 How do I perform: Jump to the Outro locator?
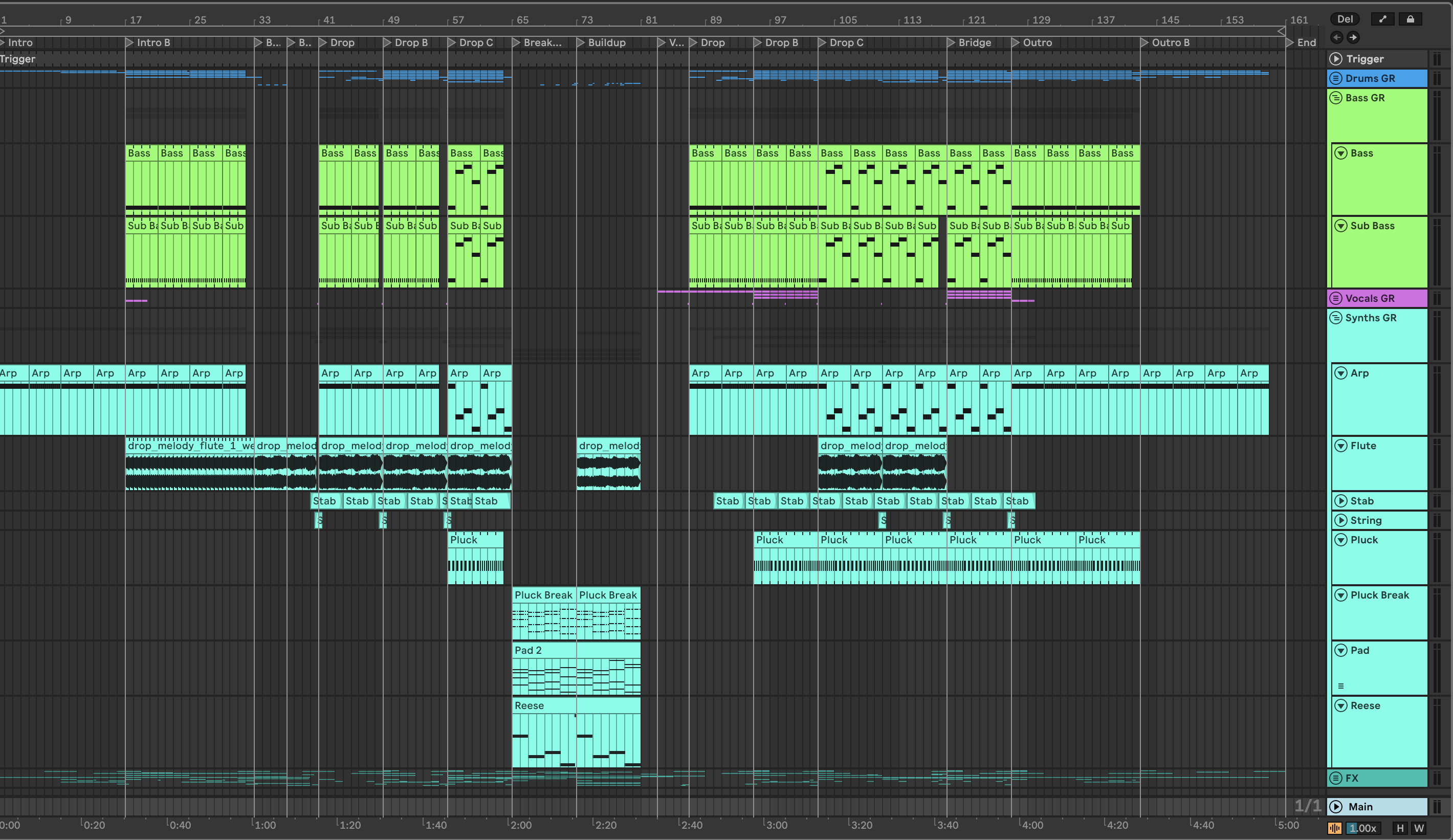point(1032,42)
